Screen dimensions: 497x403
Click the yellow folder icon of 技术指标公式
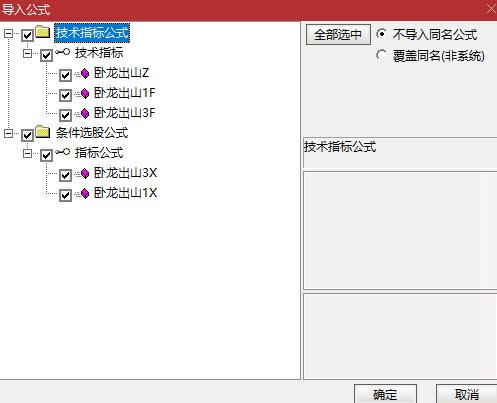(43, 32)
